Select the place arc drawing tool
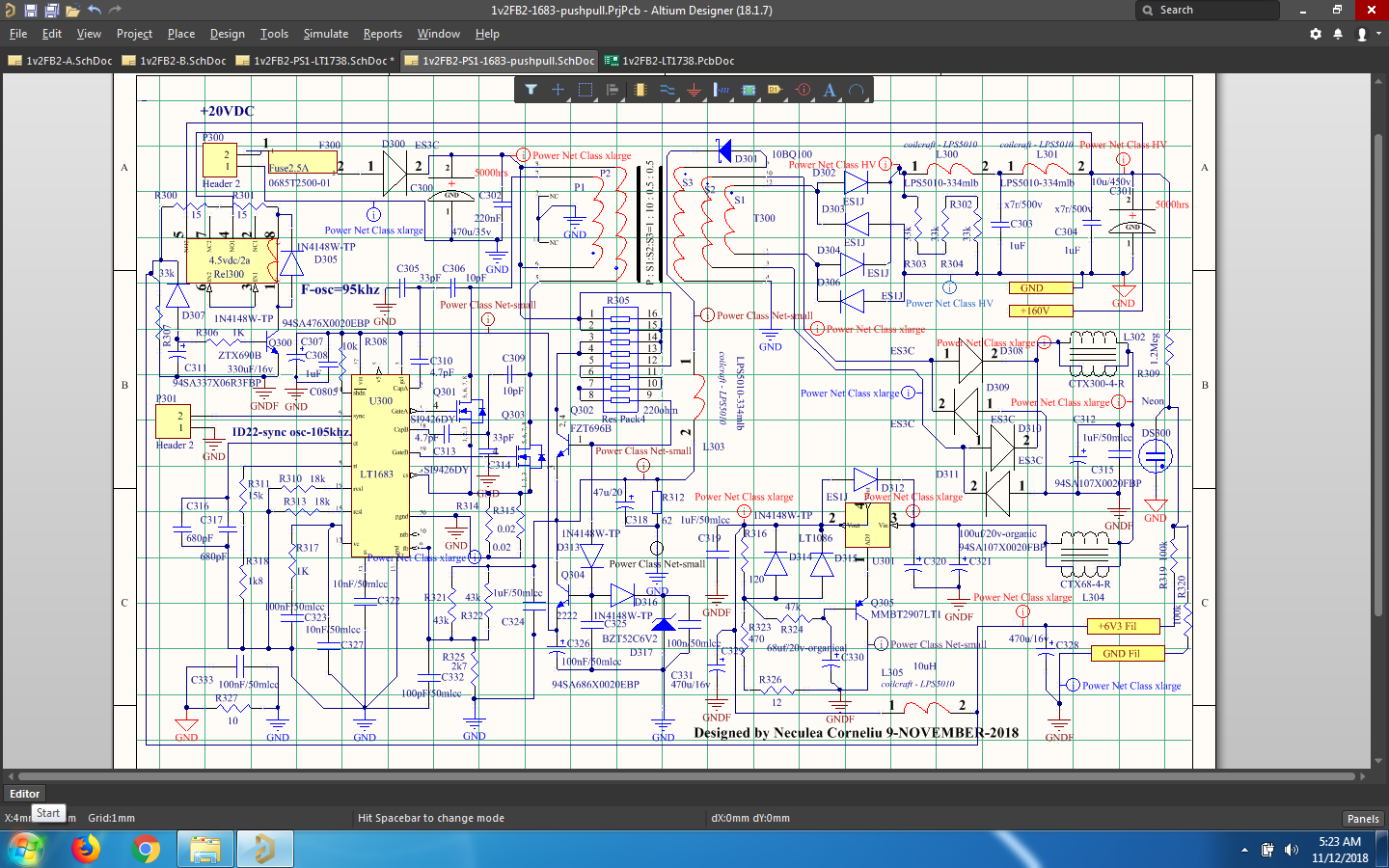 pos(857,90)
